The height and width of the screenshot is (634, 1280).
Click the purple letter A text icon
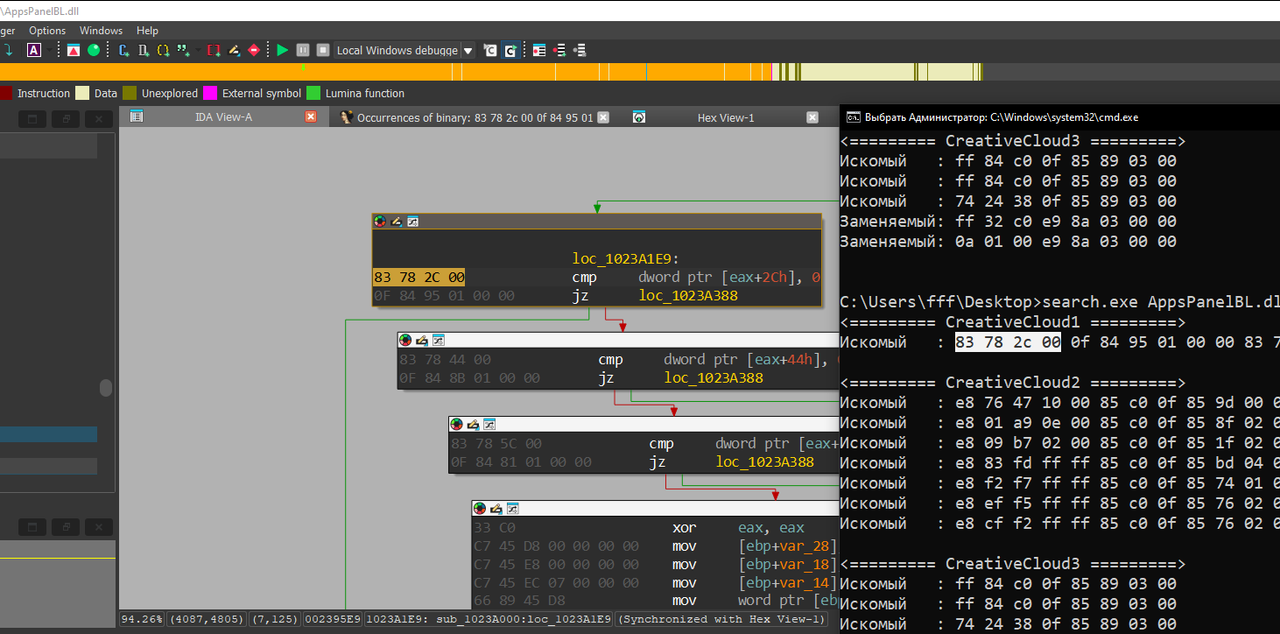pos(34,50)
